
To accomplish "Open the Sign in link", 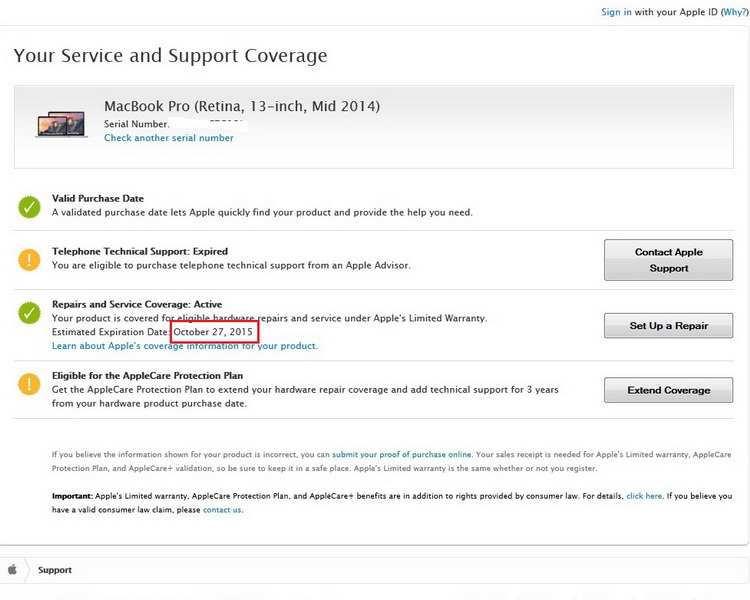I will coord(616,12).
